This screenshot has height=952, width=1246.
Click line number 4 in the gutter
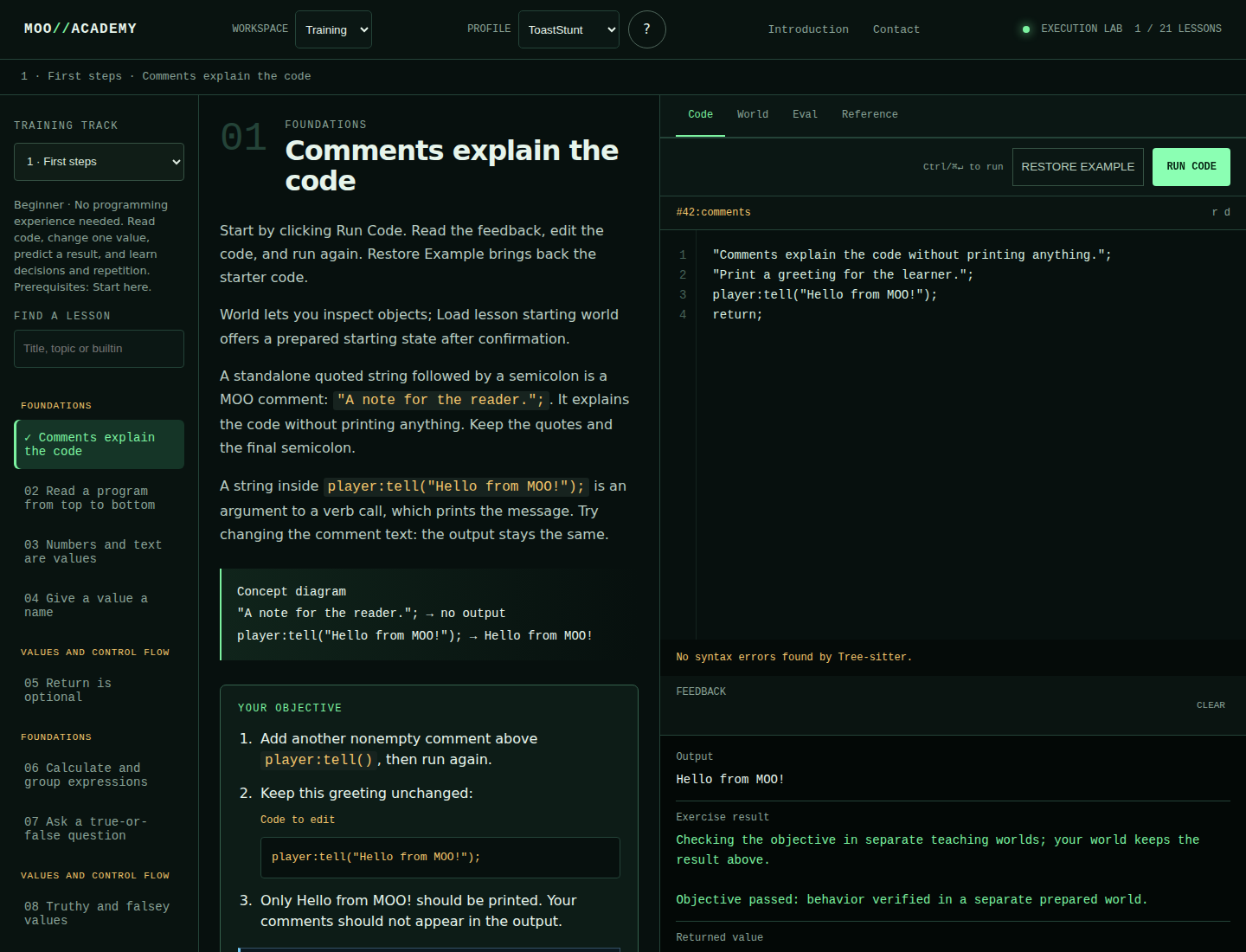[683, 315]
